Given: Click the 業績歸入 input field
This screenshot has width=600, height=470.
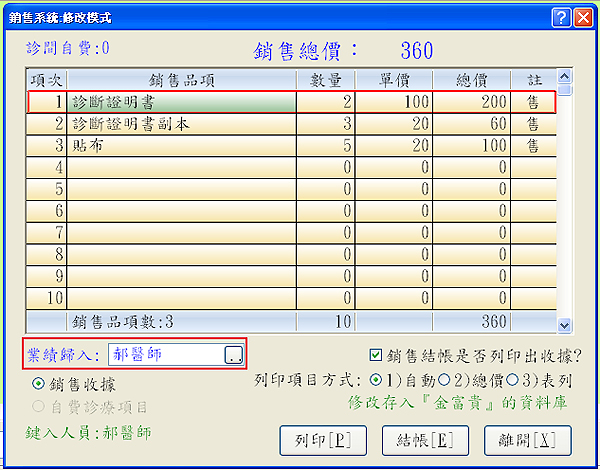Looking at the screenshot, I should click(x=165, y=354).
